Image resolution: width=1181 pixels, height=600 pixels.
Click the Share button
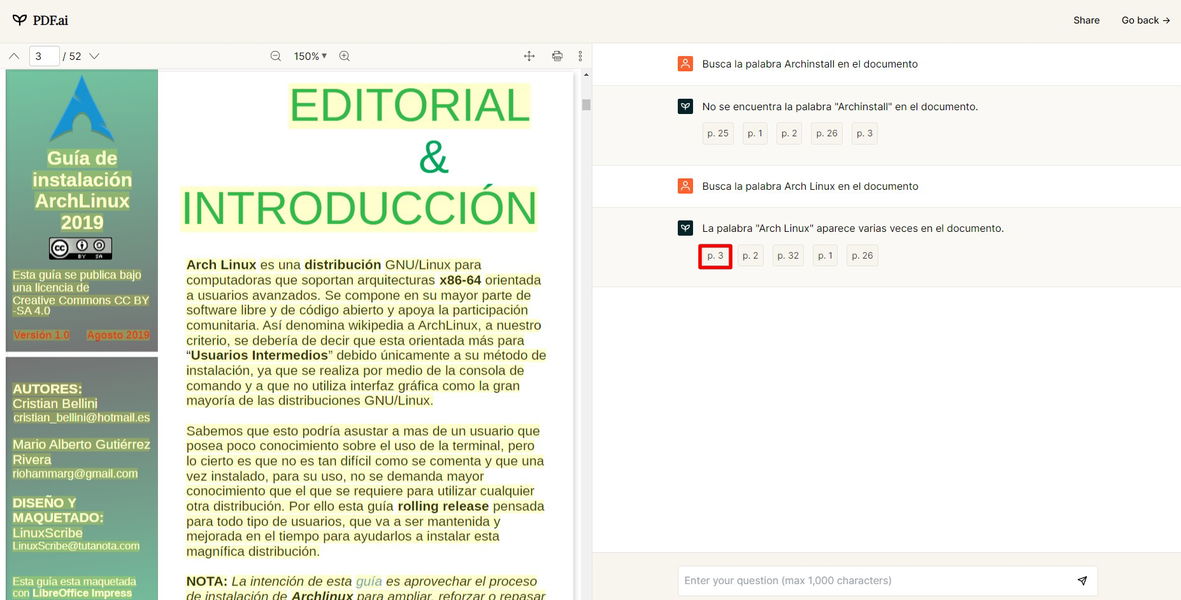1086,20
